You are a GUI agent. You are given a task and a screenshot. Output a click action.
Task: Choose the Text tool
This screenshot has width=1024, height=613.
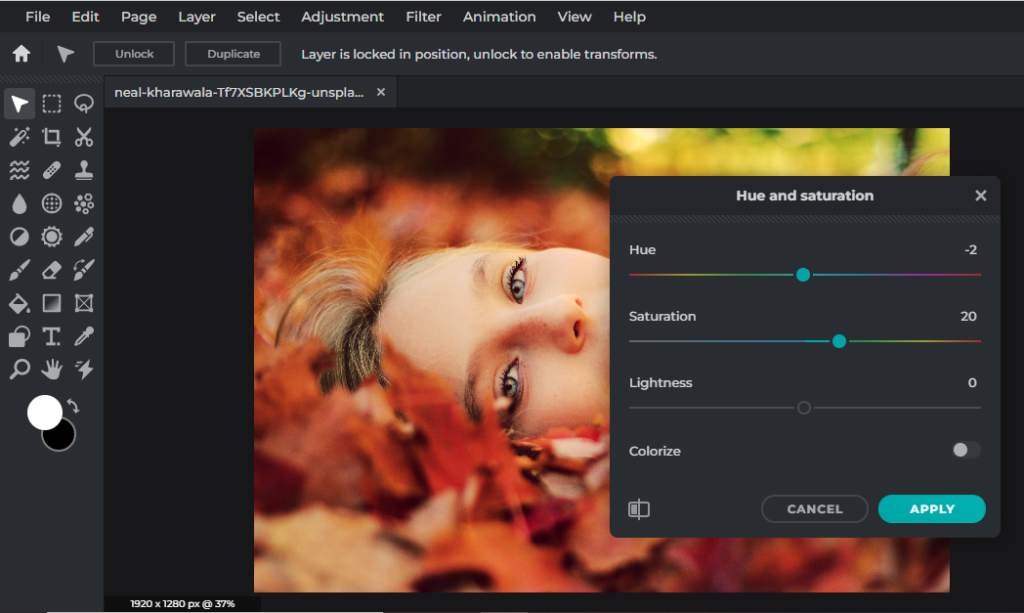tap(52, 337)
